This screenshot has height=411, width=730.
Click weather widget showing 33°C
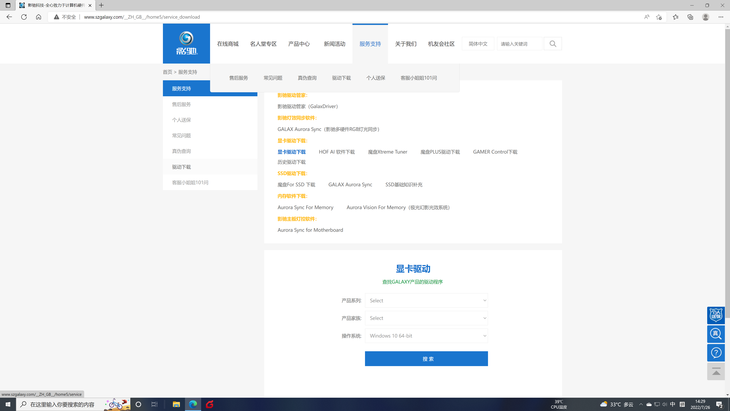coord(616,404)
